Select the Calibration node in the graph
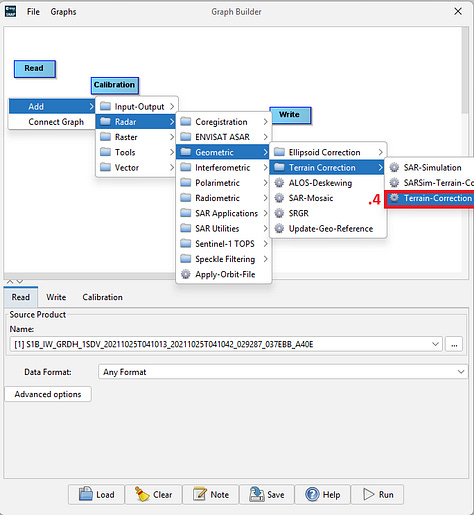Screen dimensions: 474x515 [115, 85]
